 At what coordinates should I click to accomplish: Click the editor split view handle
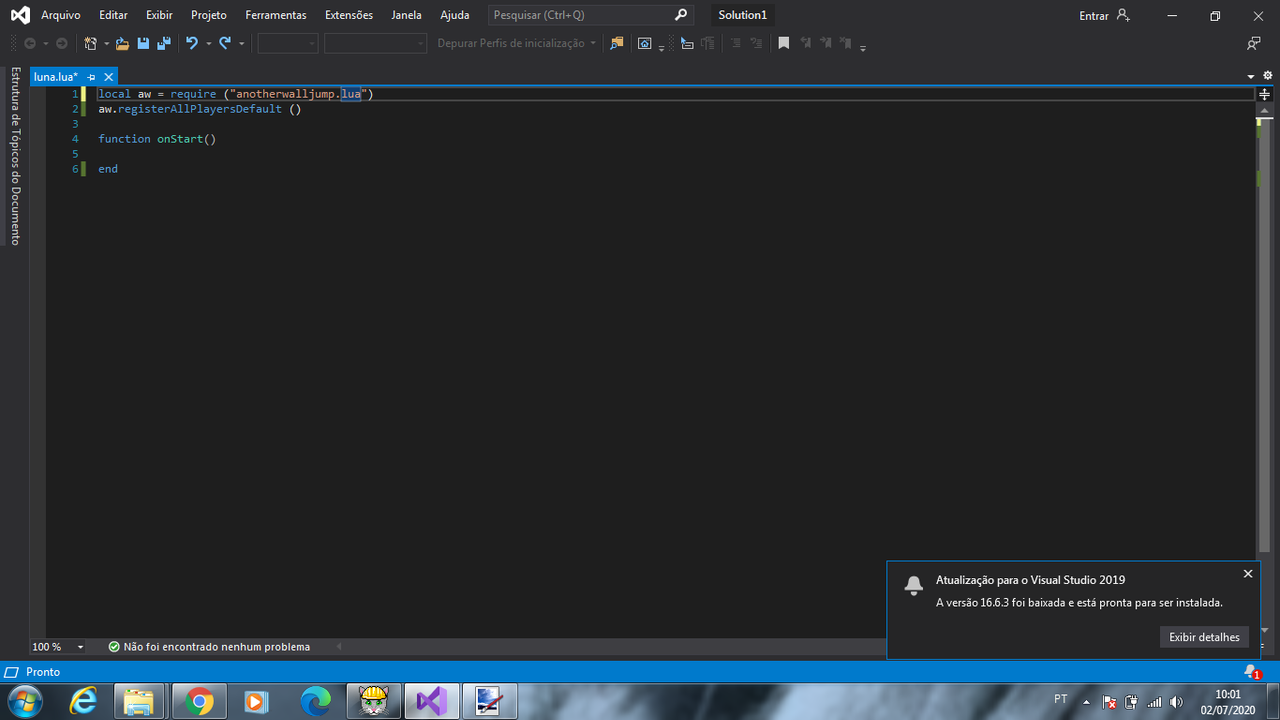[x=1264, y=94]
